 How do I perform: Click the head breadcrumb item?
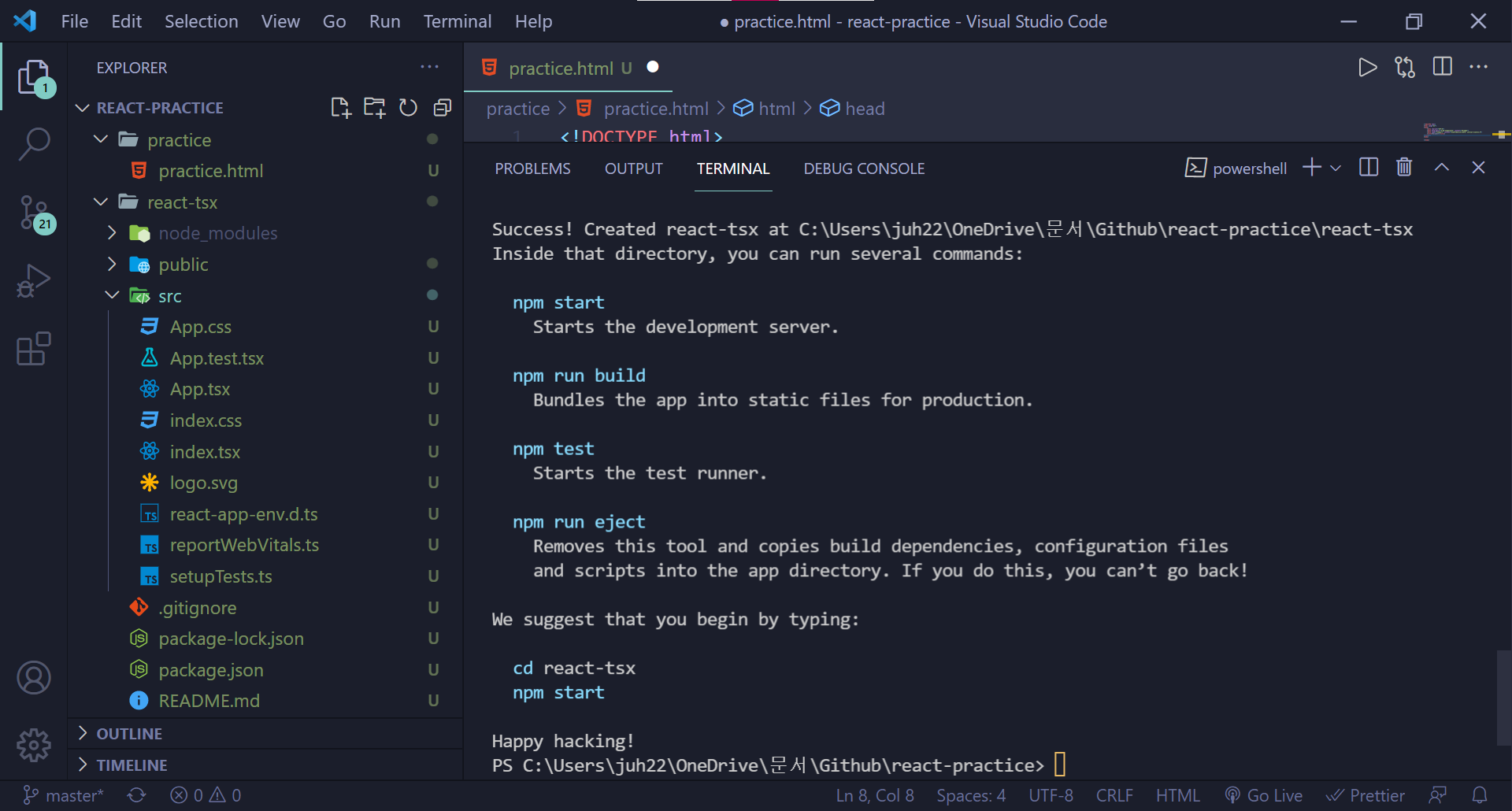(852, 108)
